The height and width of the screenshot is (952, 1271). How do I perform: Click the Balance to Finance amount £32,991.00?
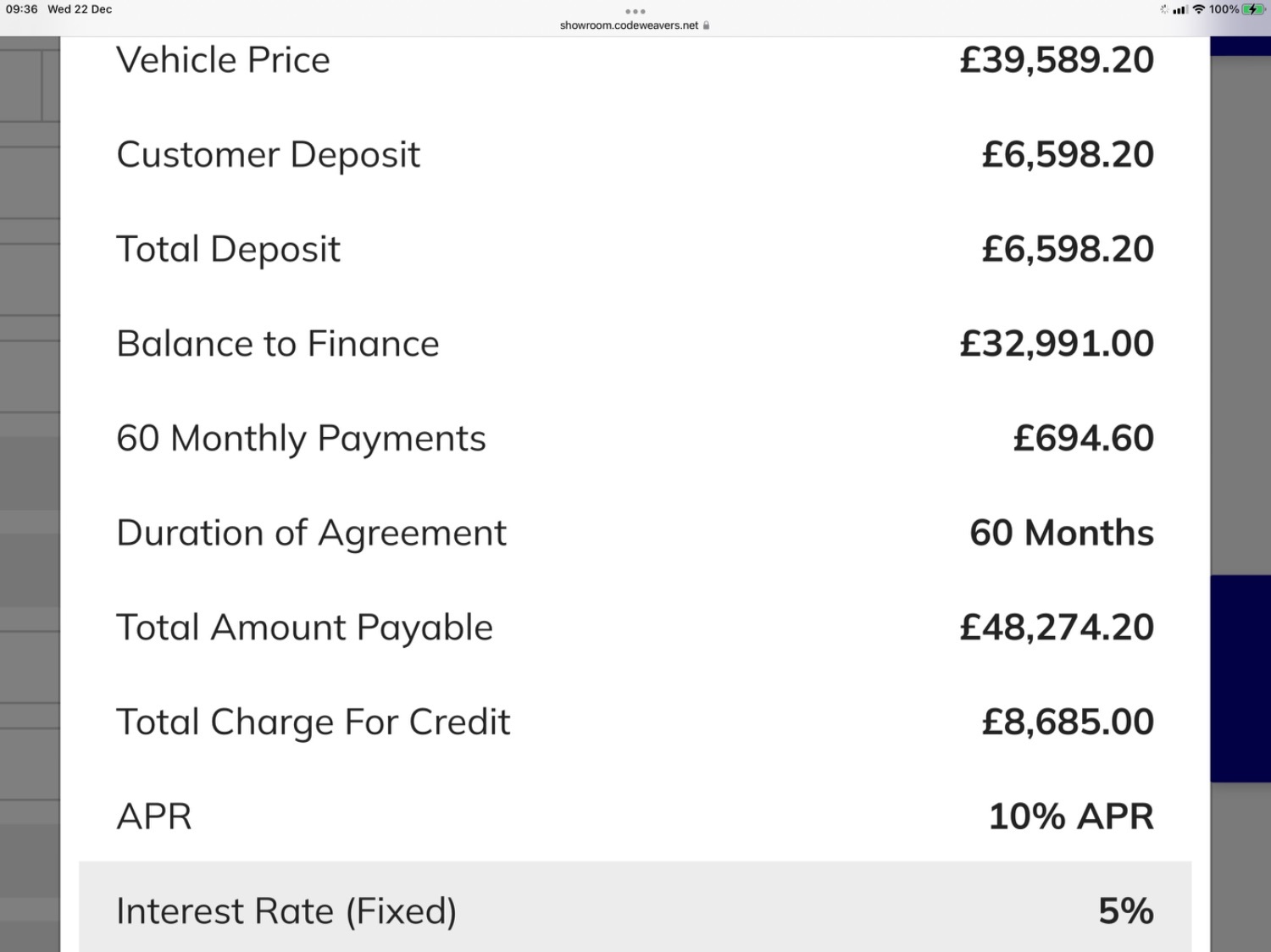pyautogui.click(x=1057, y=344)
